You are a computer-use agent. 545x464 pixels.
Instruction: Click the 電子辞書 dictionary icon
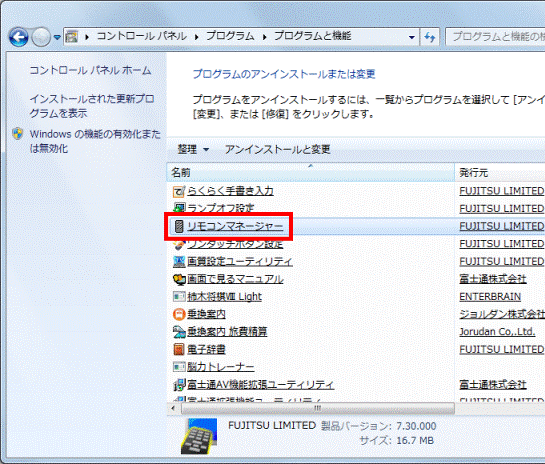coord(179,349)
